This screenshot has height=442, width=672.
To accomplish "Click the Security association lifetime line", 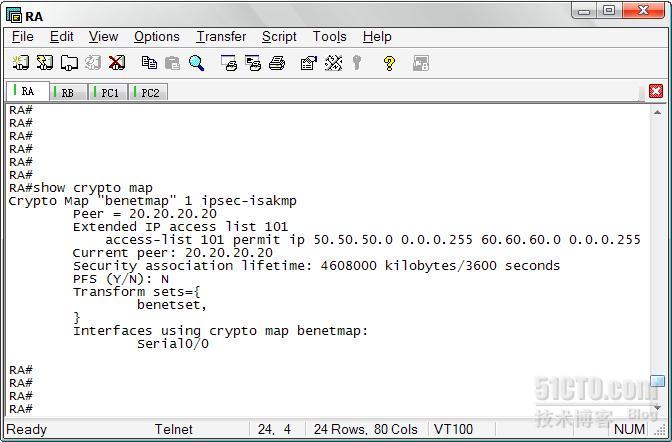I will click(316, 266).
